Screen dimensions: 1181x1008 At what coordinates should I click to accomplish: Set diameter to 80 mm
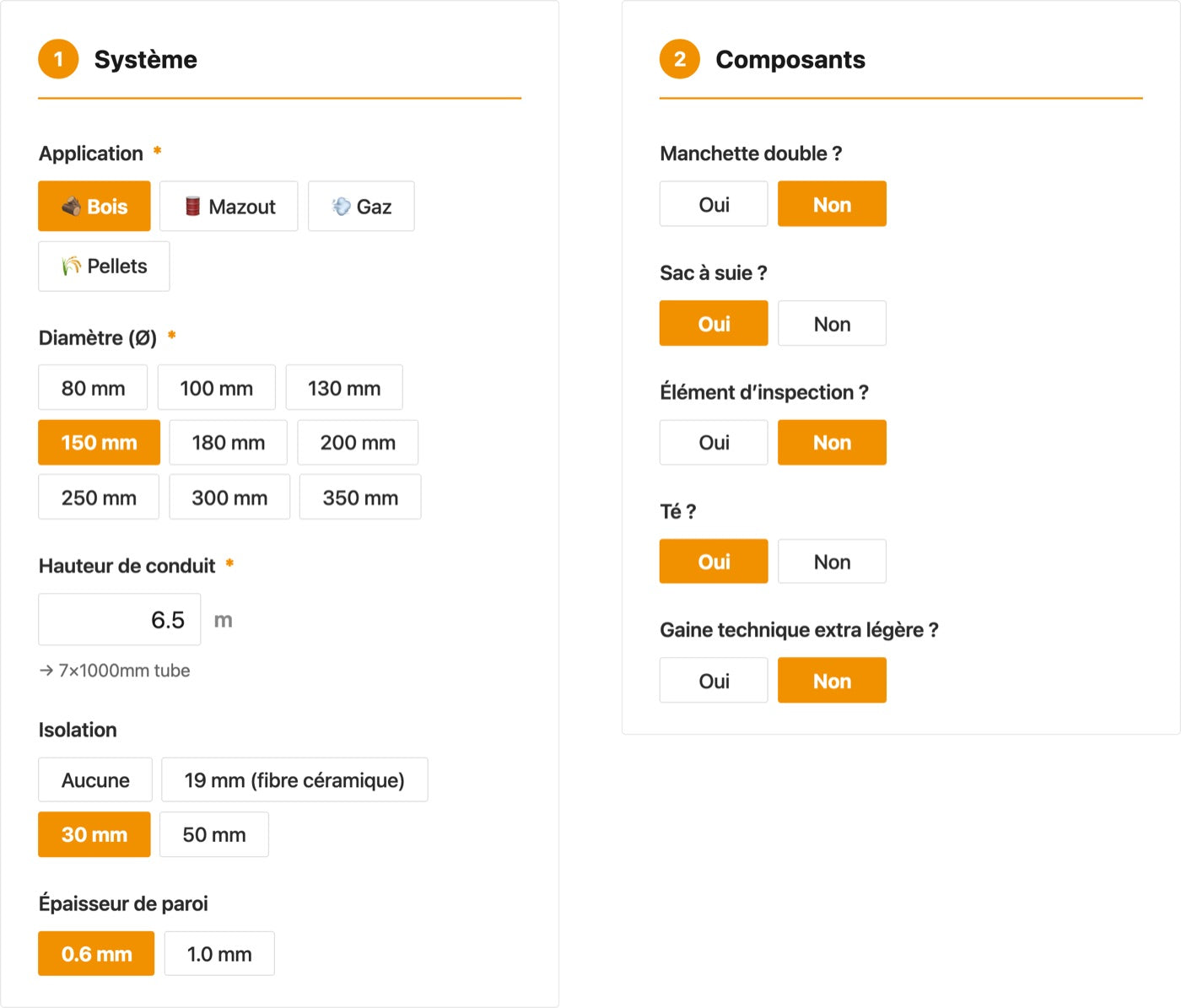tap(93, 388)
